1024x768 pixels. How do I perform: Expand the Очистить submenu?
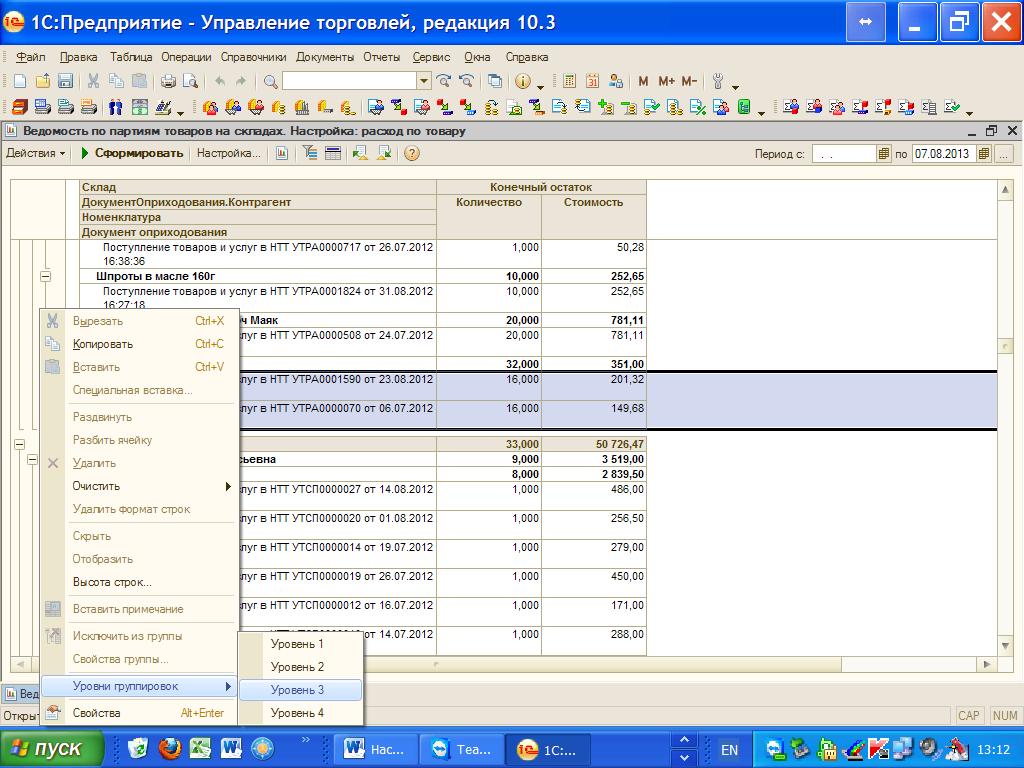pos(138,486)
